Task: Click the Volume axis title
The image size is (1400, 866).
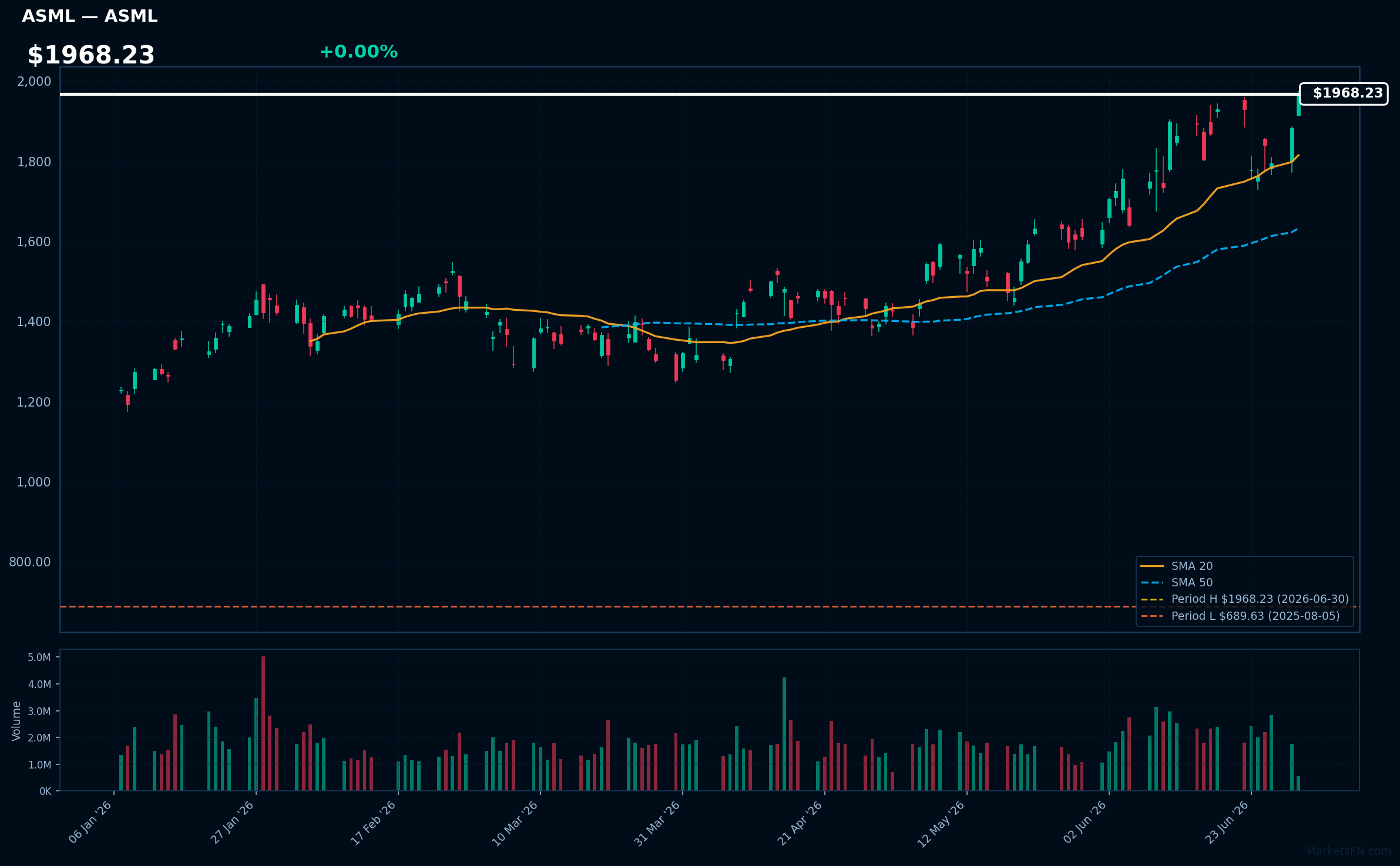Action: tap(16, 721)
